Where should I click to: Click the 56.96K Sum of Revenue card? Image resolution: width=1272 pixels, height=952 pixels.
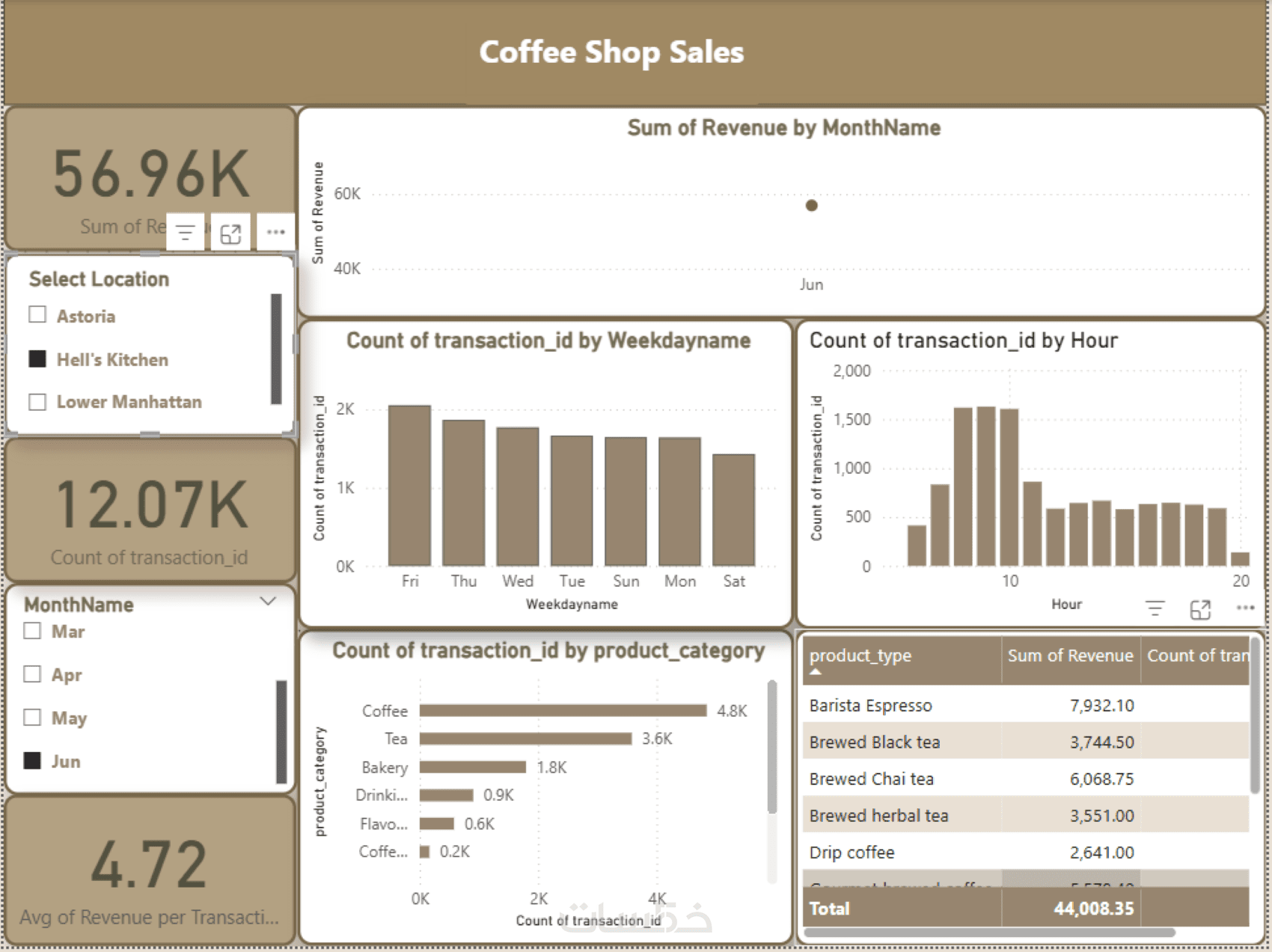point(150,177)
